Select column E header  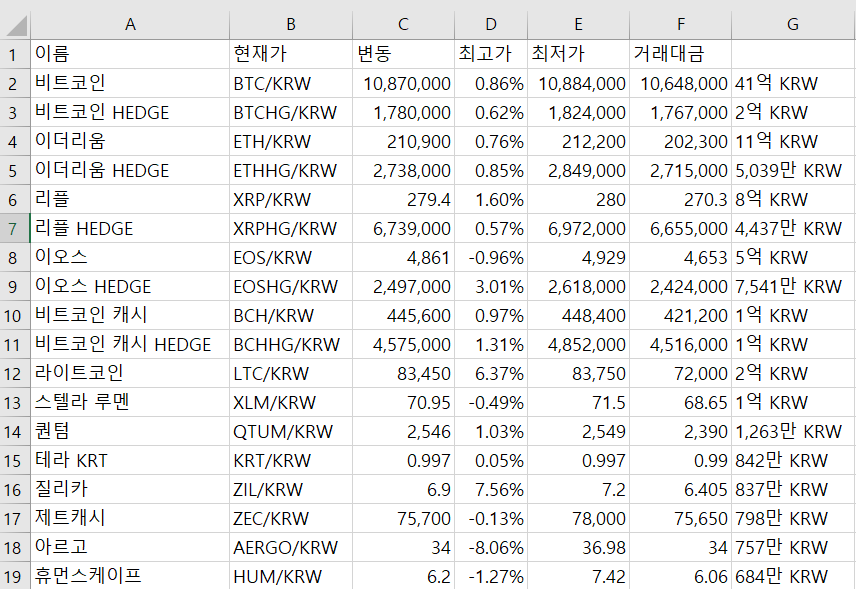[x=578, y=25]
